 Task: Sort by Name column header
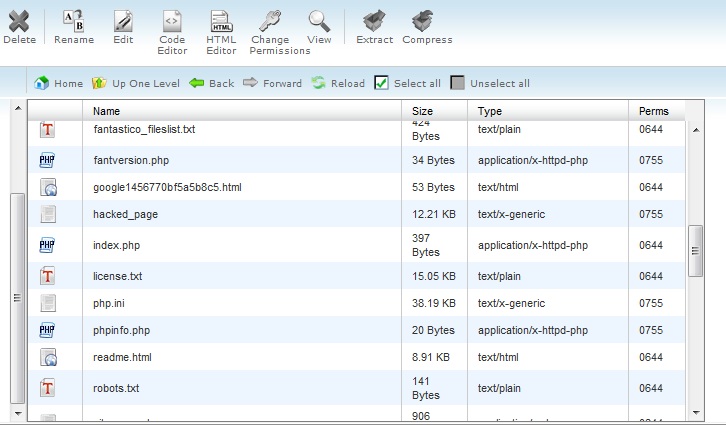[106, 111]
